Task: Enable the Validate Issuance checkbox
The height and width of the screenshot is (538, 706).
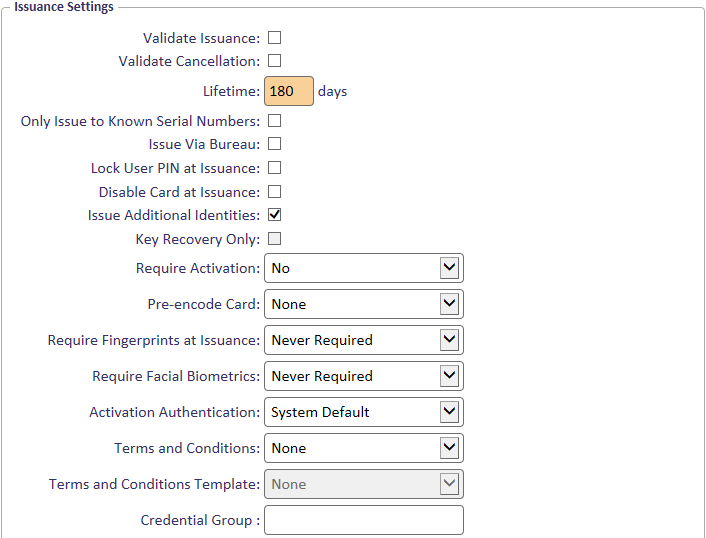Action: pos(274,38)
